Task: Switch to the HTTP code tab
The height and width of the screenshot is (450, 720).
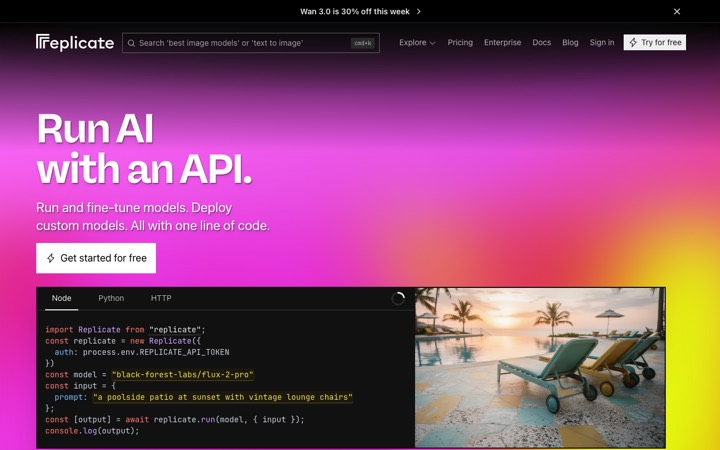Action: pyautogui.click(x=161, y=298)
